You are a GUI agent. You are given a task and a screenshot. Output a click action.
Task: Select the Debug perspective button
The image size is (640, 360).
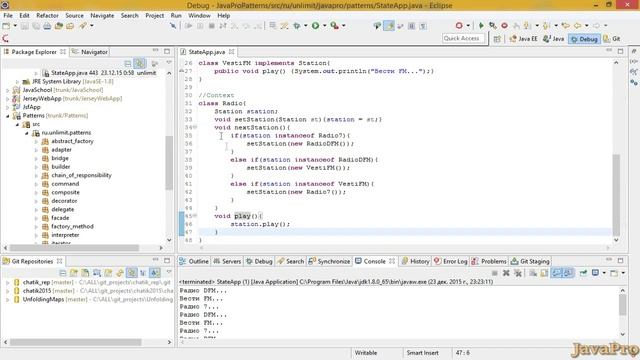coord(584,39)
